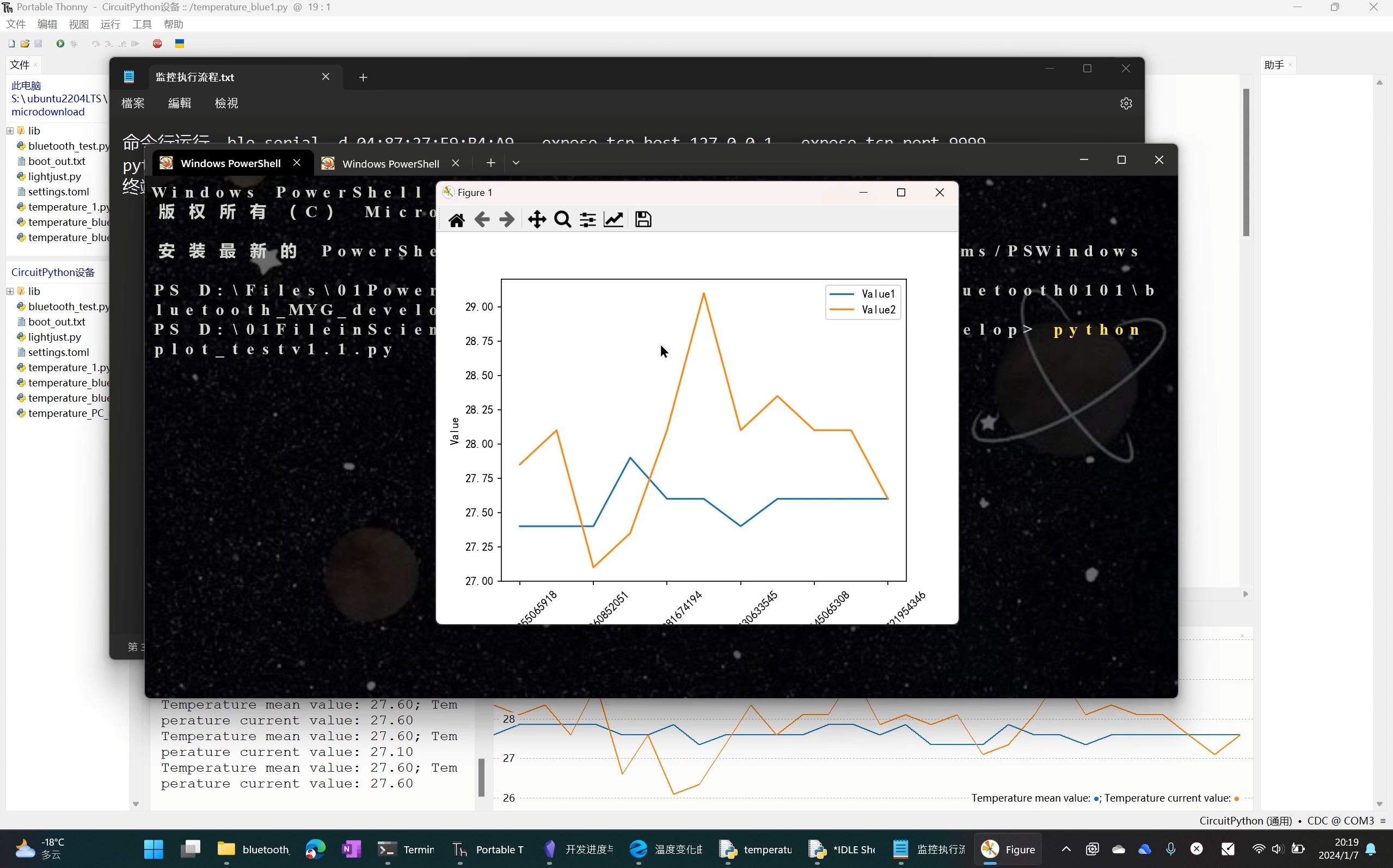Open Thonny's 帮助 menu

174,24
